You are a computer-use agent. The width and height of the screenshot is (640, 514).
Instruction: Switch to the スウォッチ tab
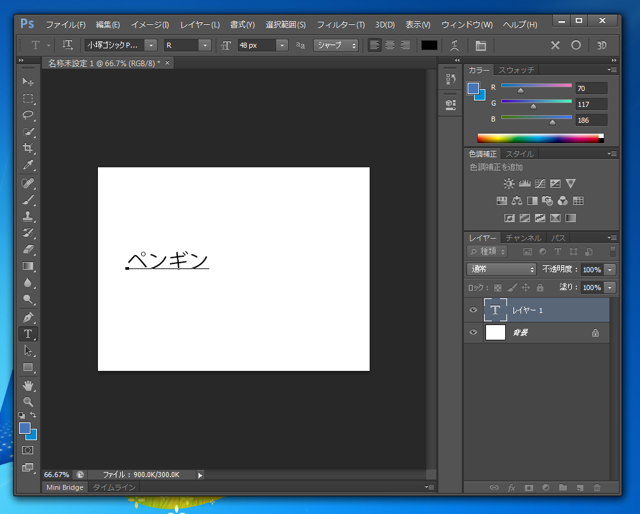click(516, 70)
